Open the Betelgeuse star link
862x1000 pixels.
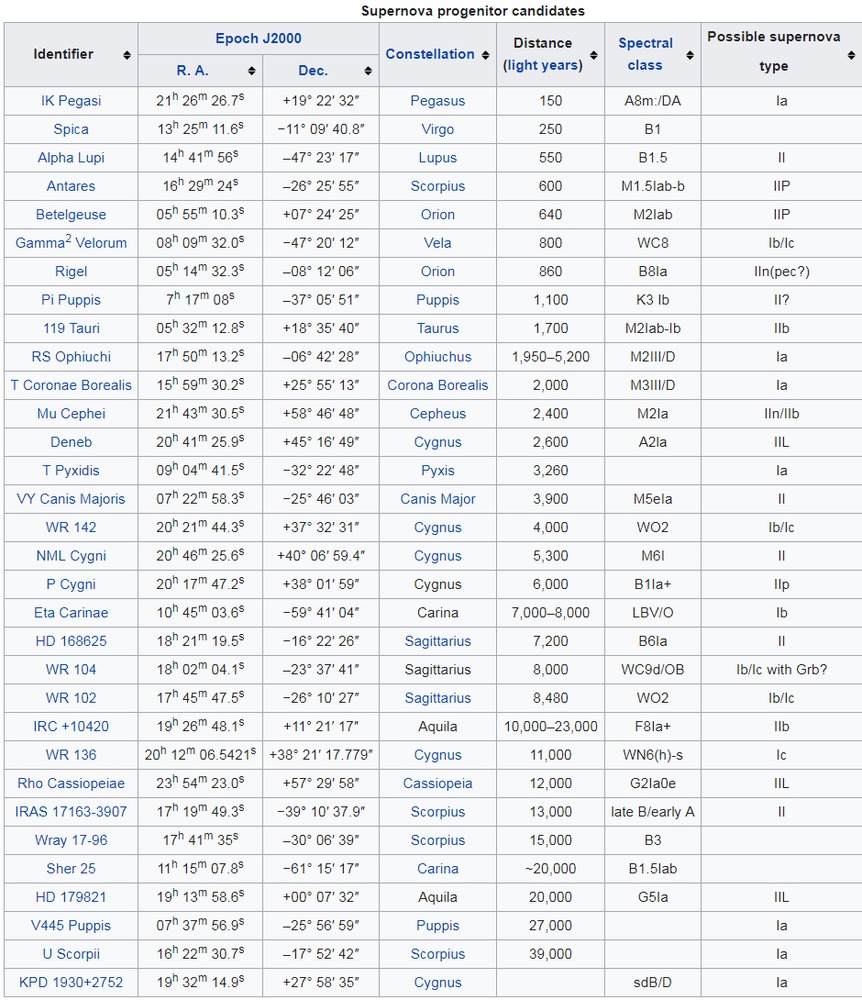(x=71, y=214)
